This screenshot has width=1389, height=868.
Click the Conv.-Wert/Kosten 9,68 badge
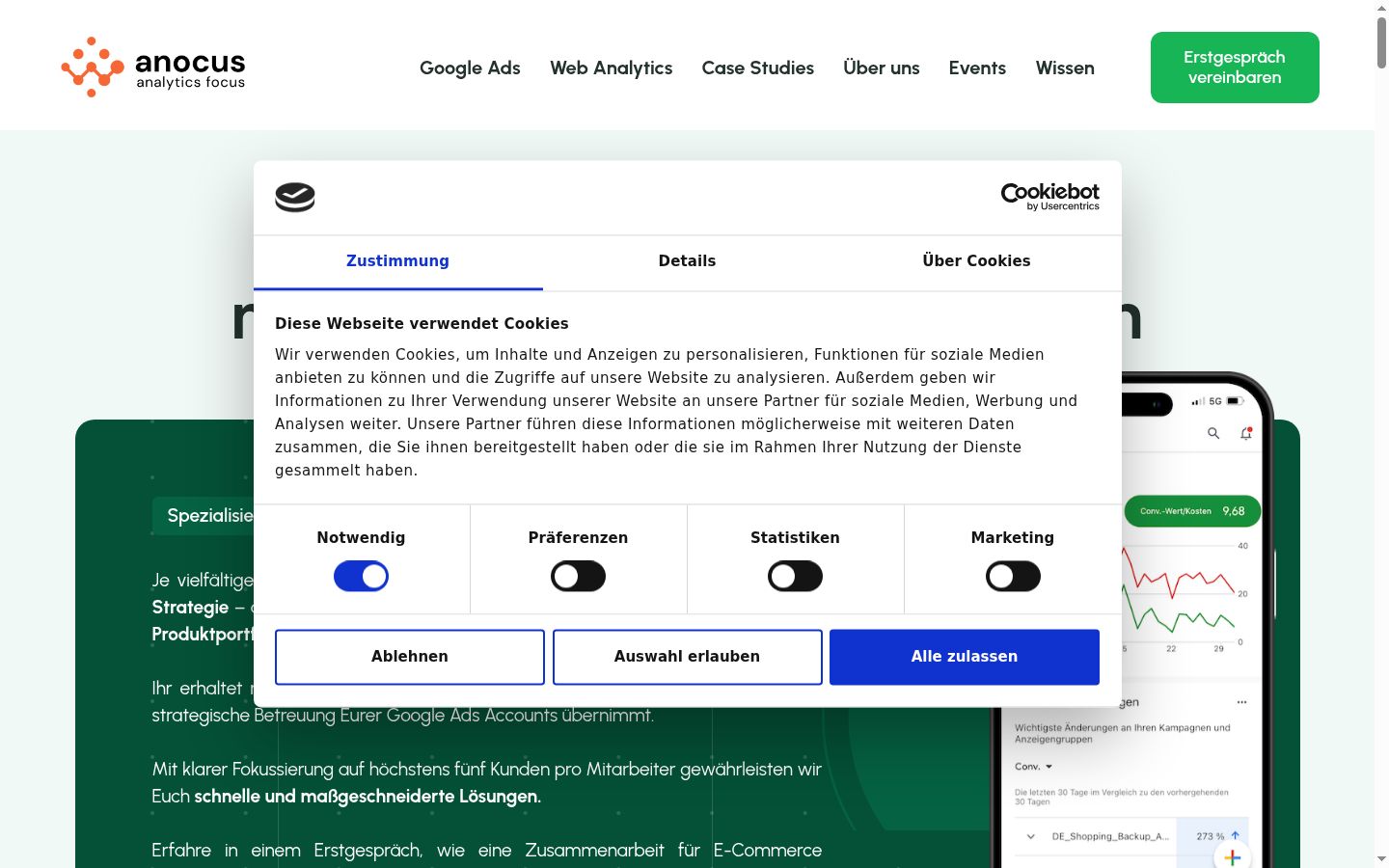pos(1192,511)
